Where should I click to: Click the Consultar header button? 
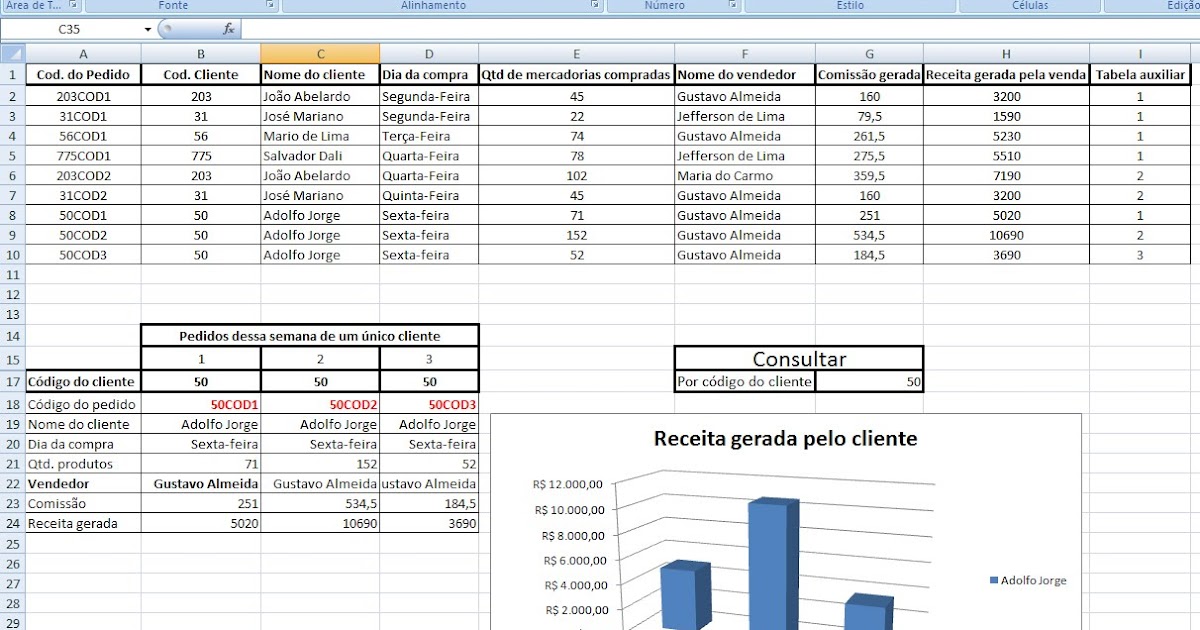coord(798,358)
